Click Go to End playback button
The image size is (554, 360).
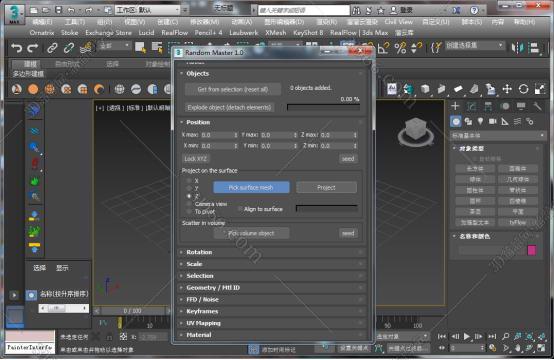click(x=492, y=337)
